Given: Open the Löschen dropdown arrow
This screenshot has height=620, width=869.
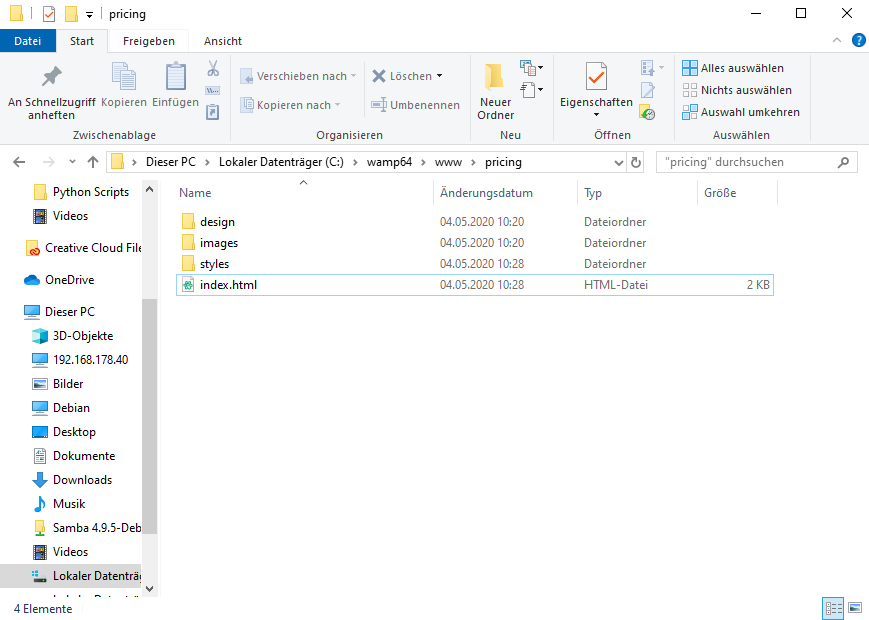Looking at the screenshot, I should click(x=439, y=76).
